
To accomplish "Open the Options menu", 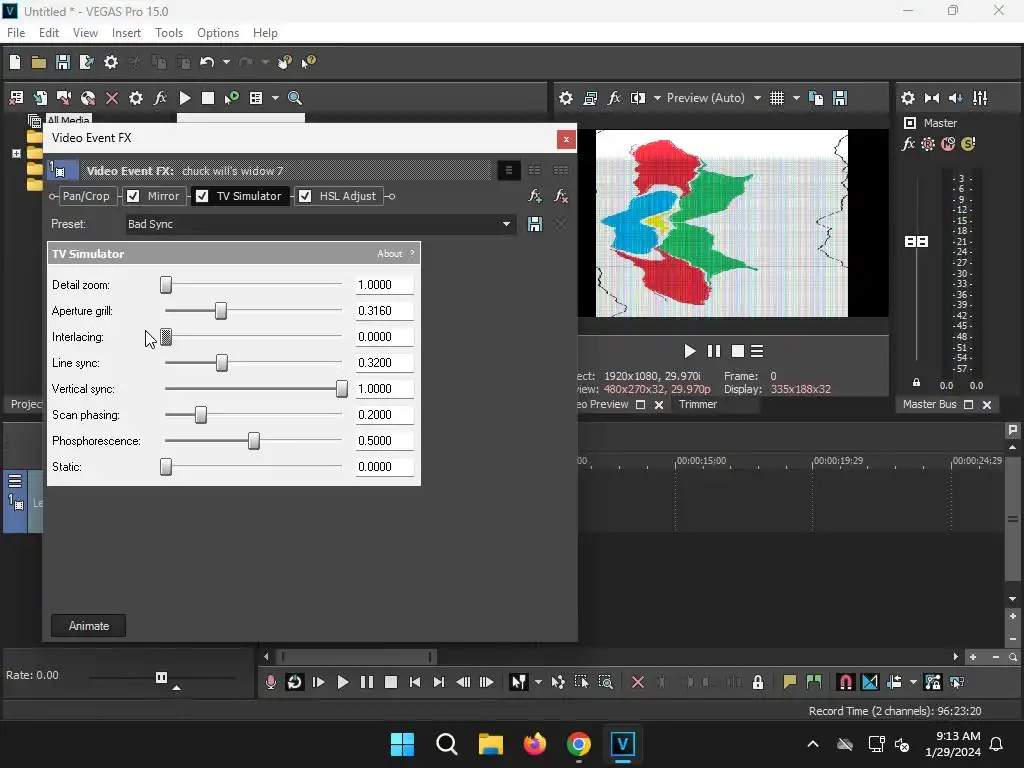I will pos(218,33).
